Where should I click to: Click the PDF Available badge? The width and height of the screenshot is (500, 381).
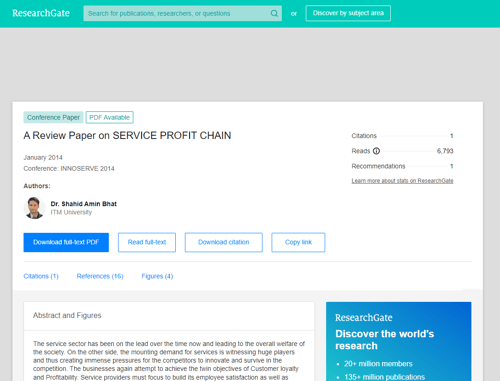[x=109, y=117]
